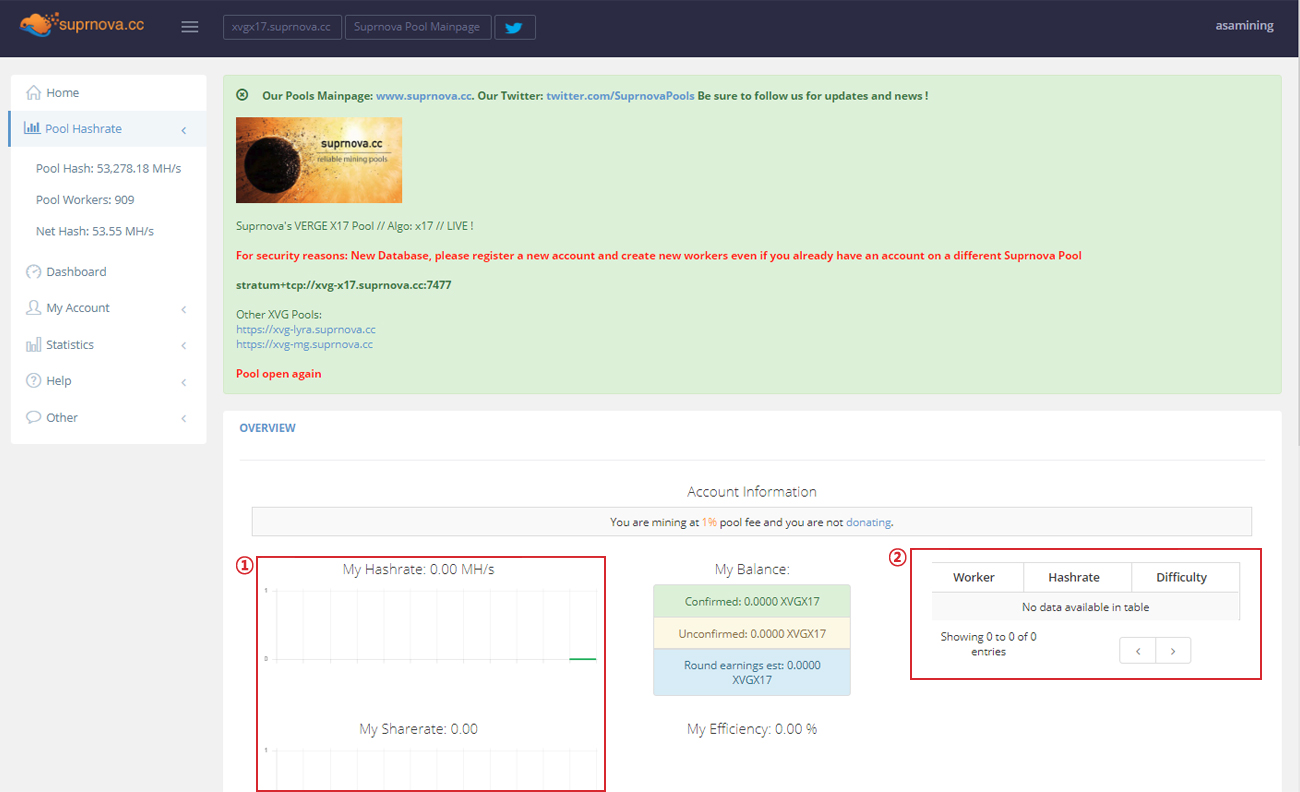Expand the Help submenu chevron
Image resolution: width=1300 pixels, height=792 pixels.
[x=184, y=382]
